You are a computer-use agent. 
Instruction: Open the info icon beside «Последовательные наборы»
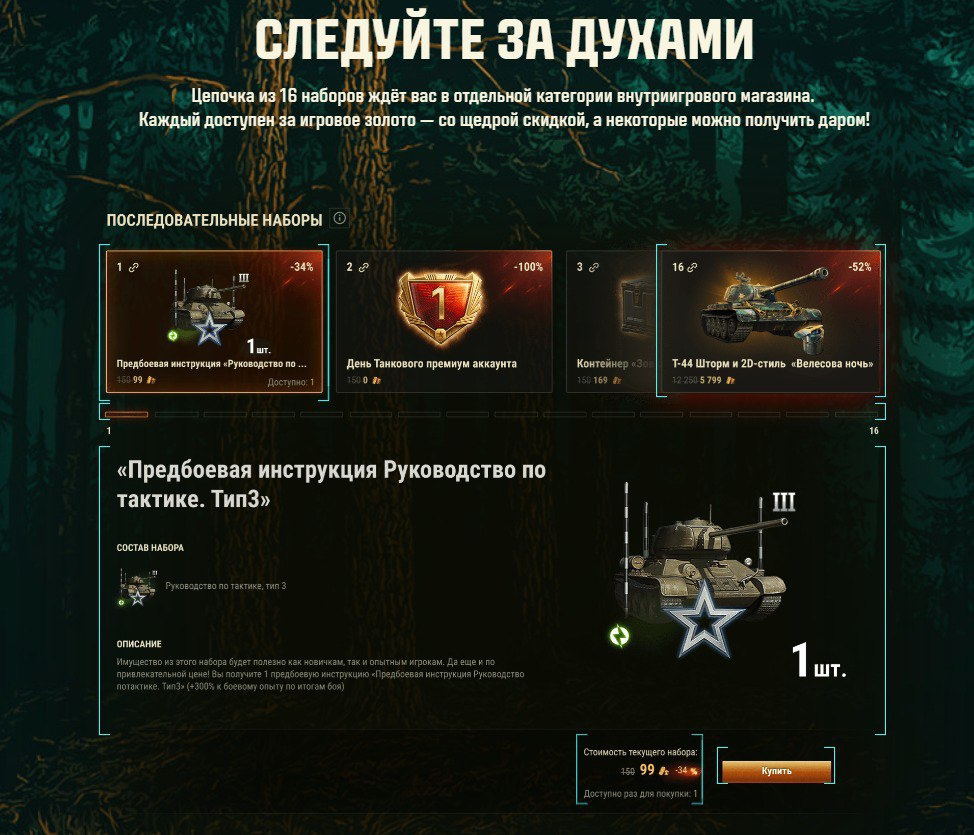(339, 218)
